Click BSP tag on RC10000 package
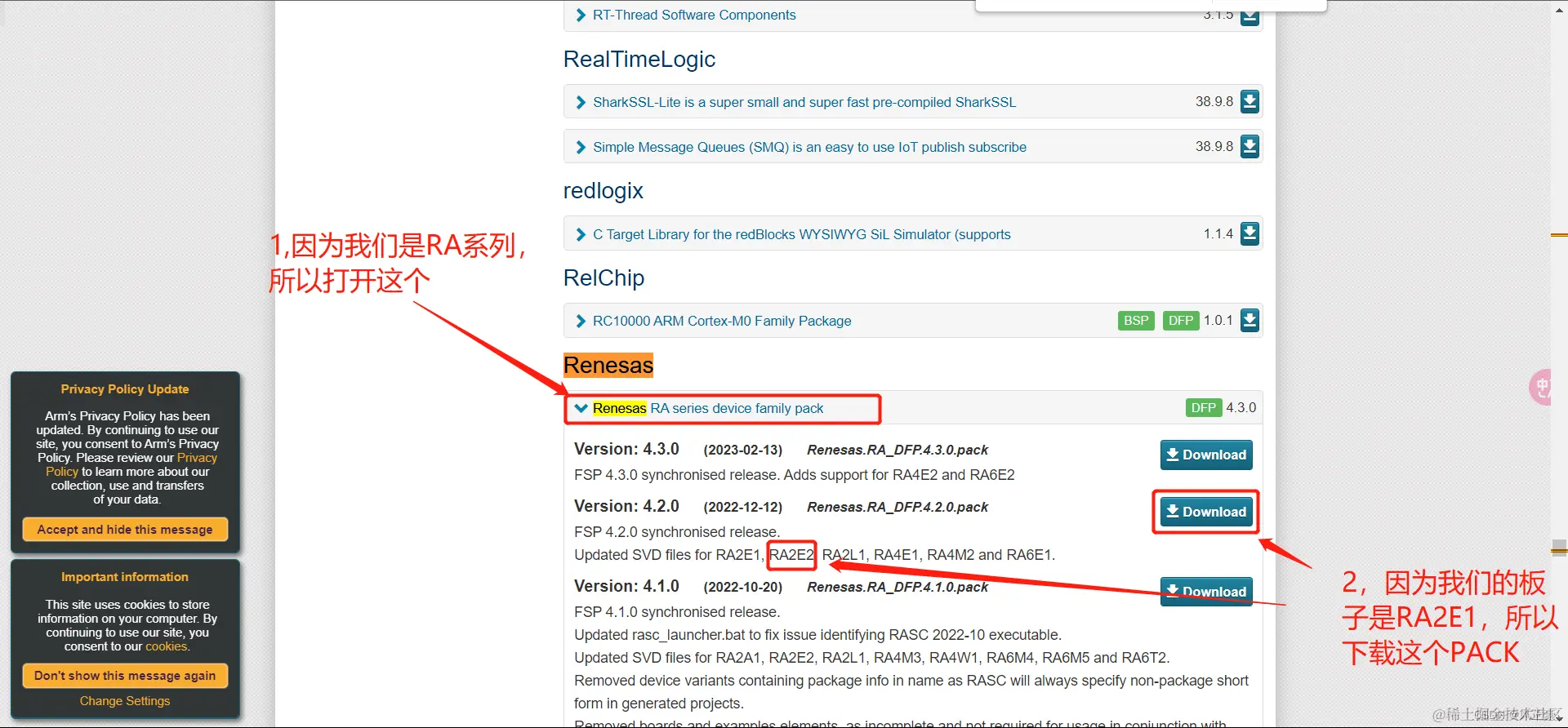Screen dimensions: 1568x728 [x=1136, y=321]
